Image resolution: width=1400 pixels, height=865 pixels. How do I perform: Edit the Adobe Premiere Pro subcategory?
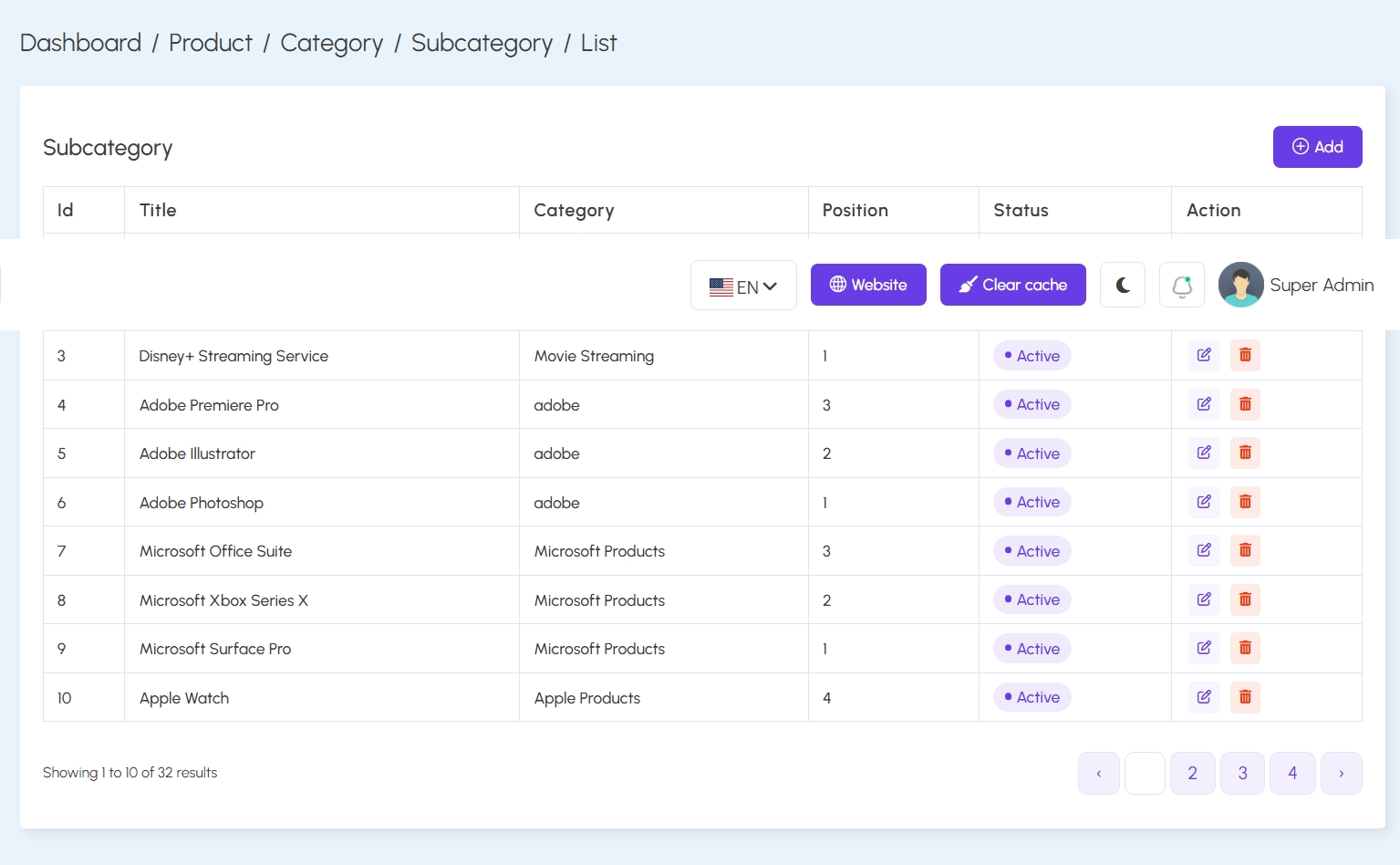coord(1204,404)
